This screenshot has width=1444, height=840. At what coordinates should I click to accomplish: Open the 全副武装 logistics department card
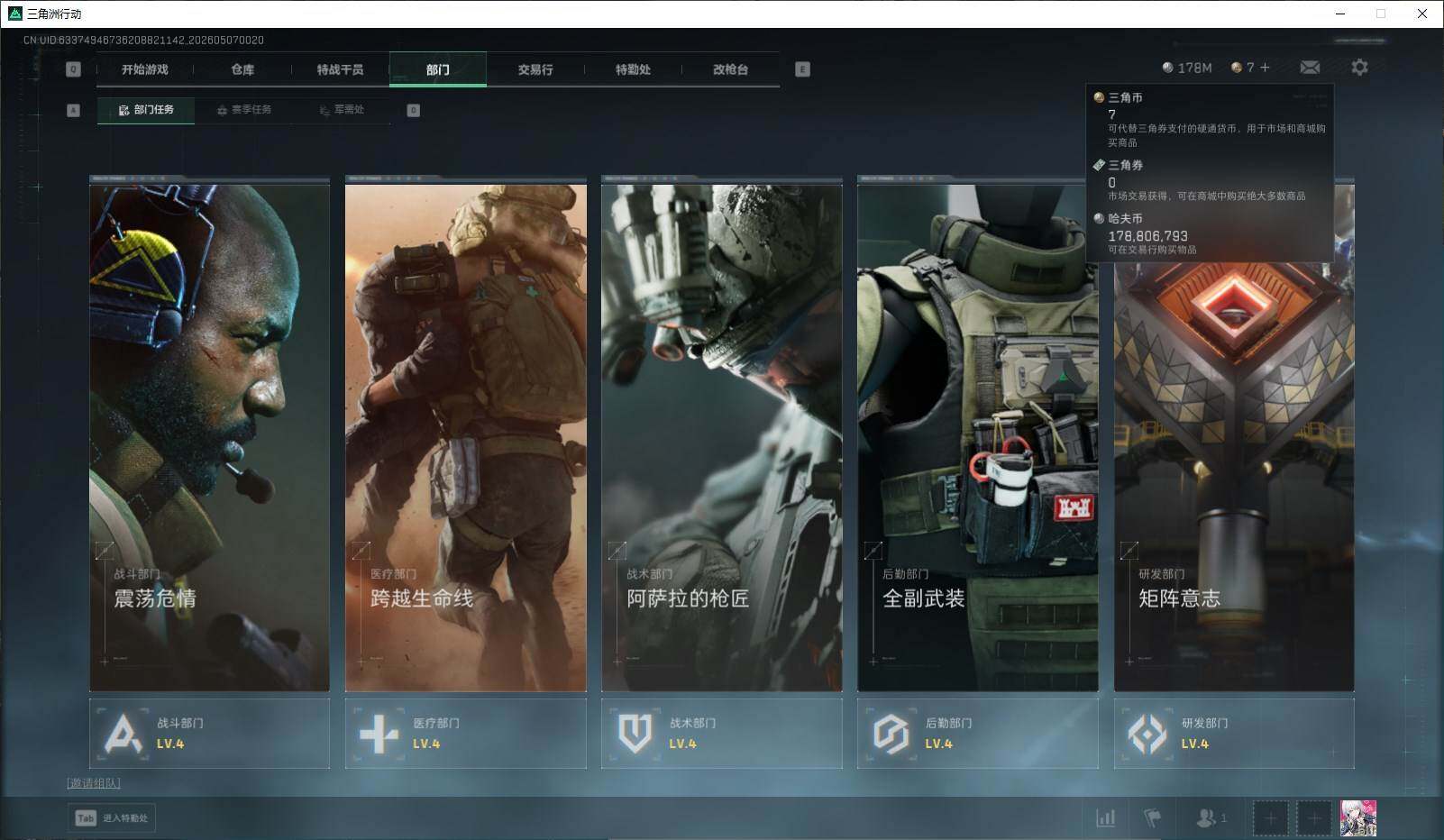[978, 437]
